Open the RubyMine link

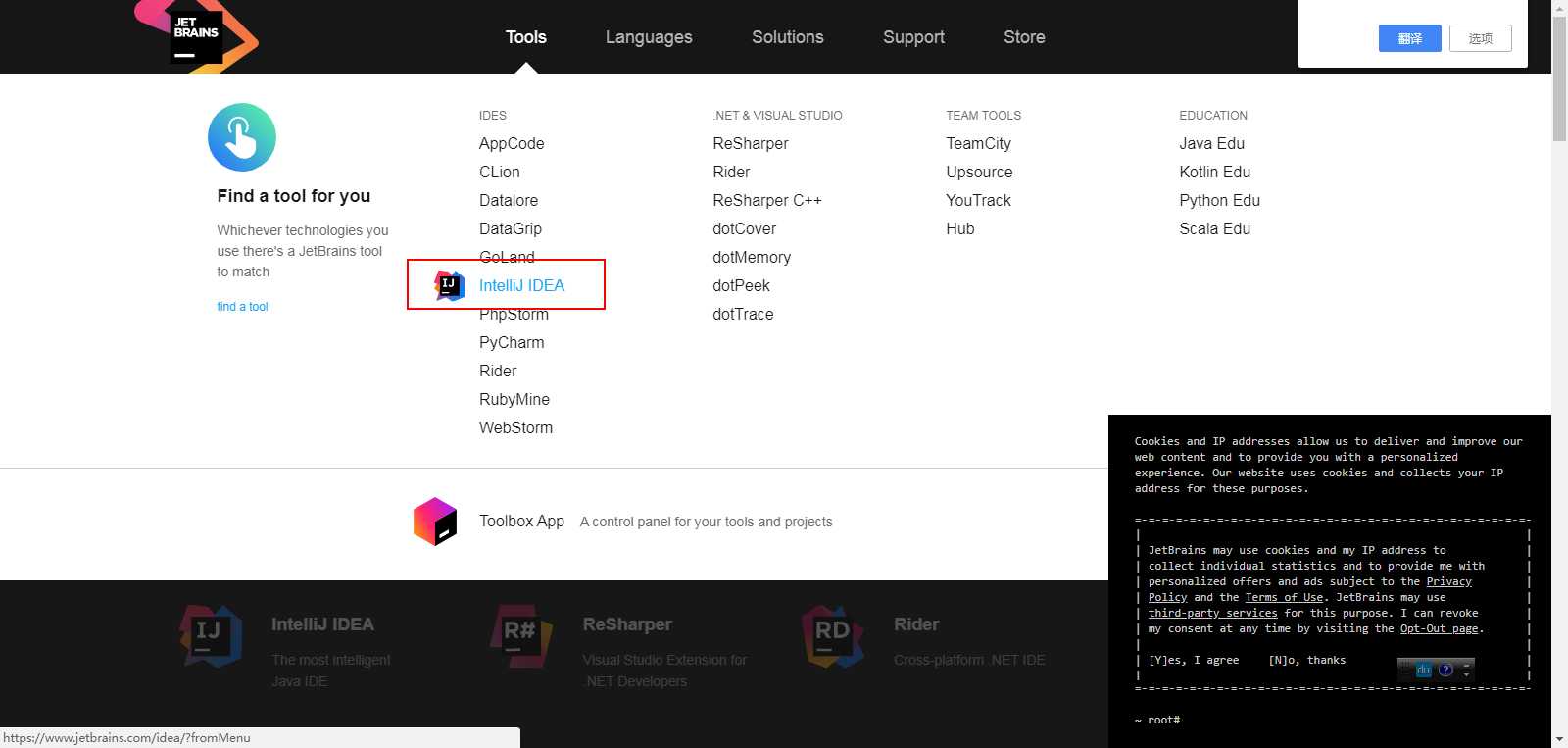pyautogui.click(x=514, y=399)
